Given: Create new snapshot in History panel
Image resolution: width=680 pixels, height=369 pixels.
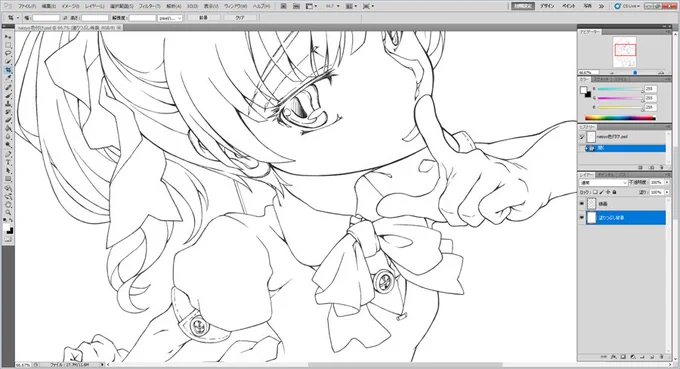Looking at the screenshot, I should [651, 167].
